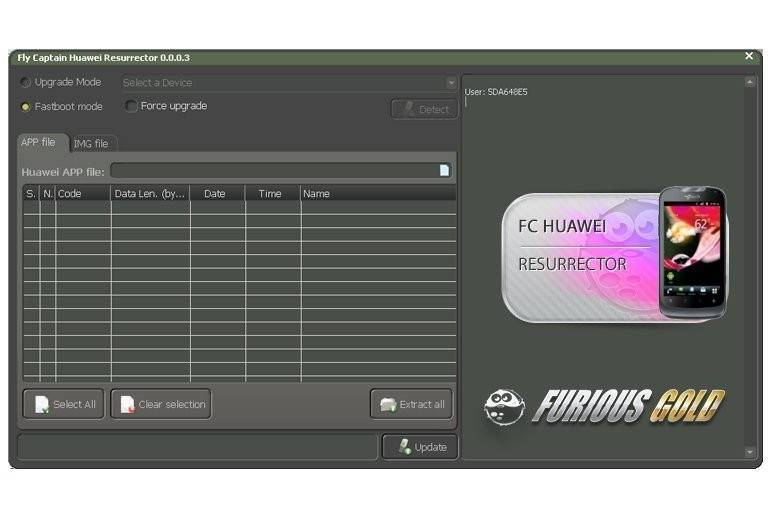
Task: Click the Code column header
Action: point(83,193)
